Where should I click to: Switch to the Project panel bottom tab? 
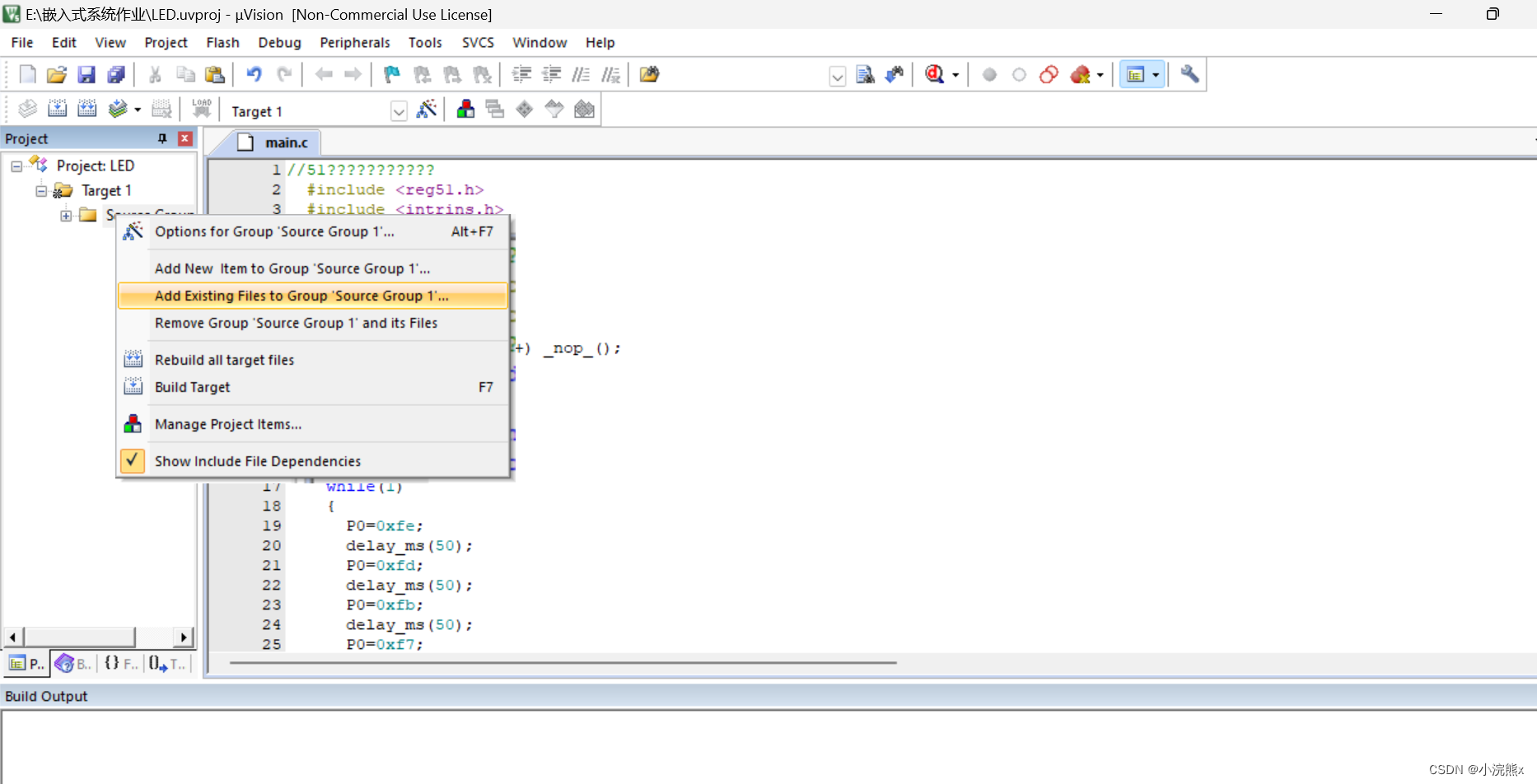point(26,663)
